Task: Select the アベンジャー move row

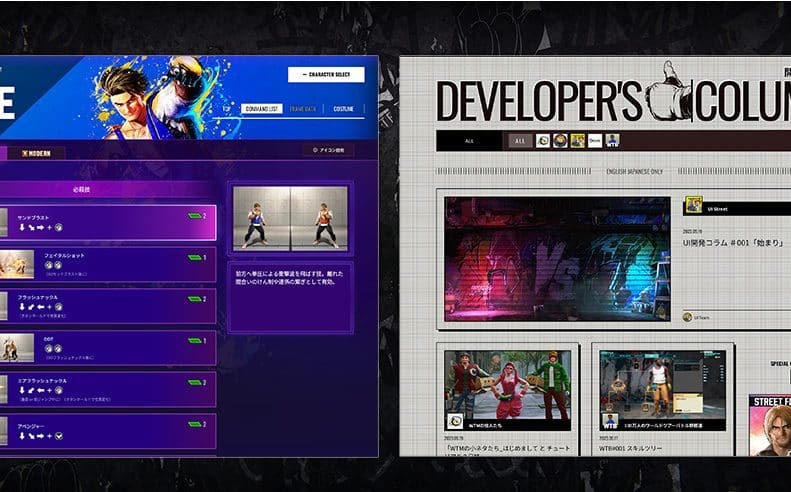Action: (x=108, y=431)
